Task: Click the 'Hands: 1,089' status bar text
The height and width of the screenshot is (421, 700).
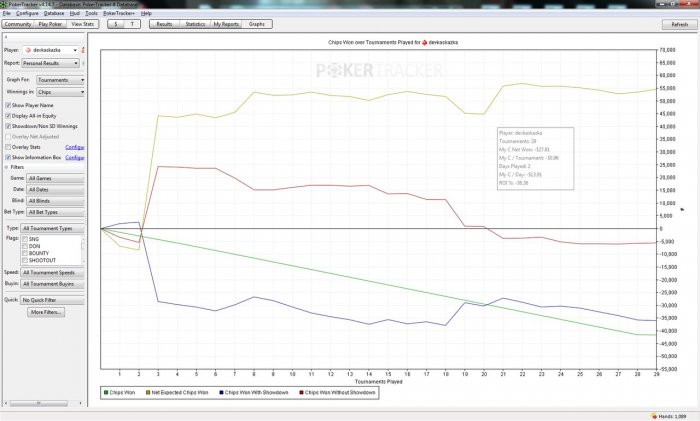Action: [672, 416]
